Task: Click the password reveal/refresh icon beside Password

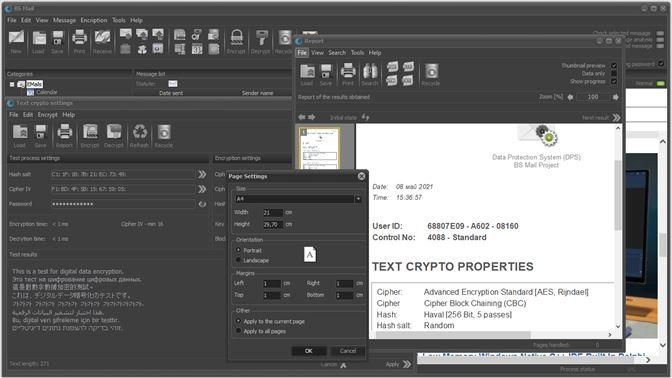Action: pyautogui.click(x=202, y=204)
